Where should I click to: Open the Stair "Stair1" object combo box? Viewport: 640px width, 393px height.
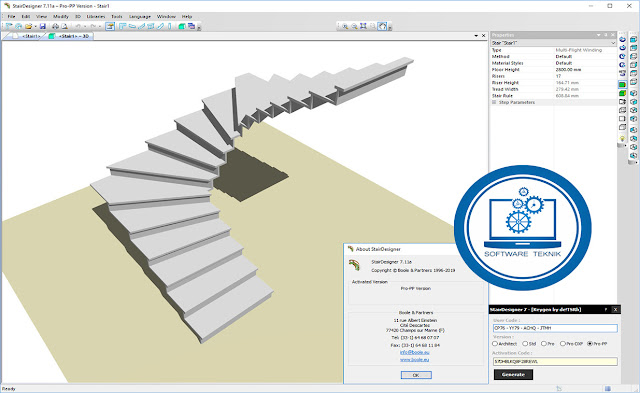[x=553, y=43]
